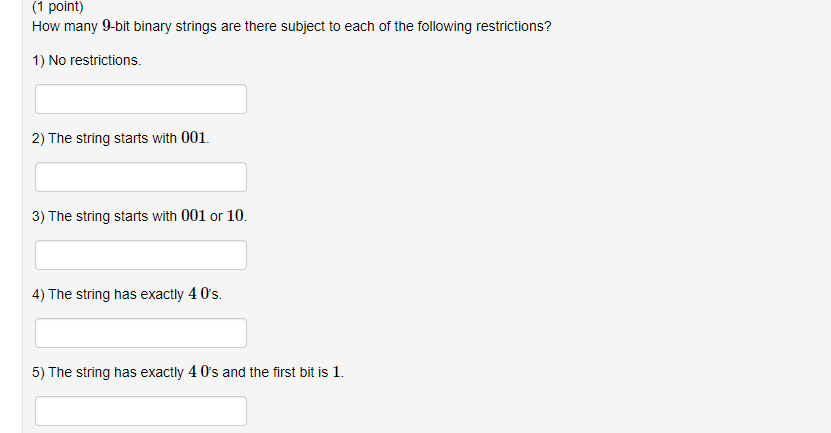Click the "4) The string has exactly" label
Viewport: 831px width, 433px height.
[x=108, y=294]
